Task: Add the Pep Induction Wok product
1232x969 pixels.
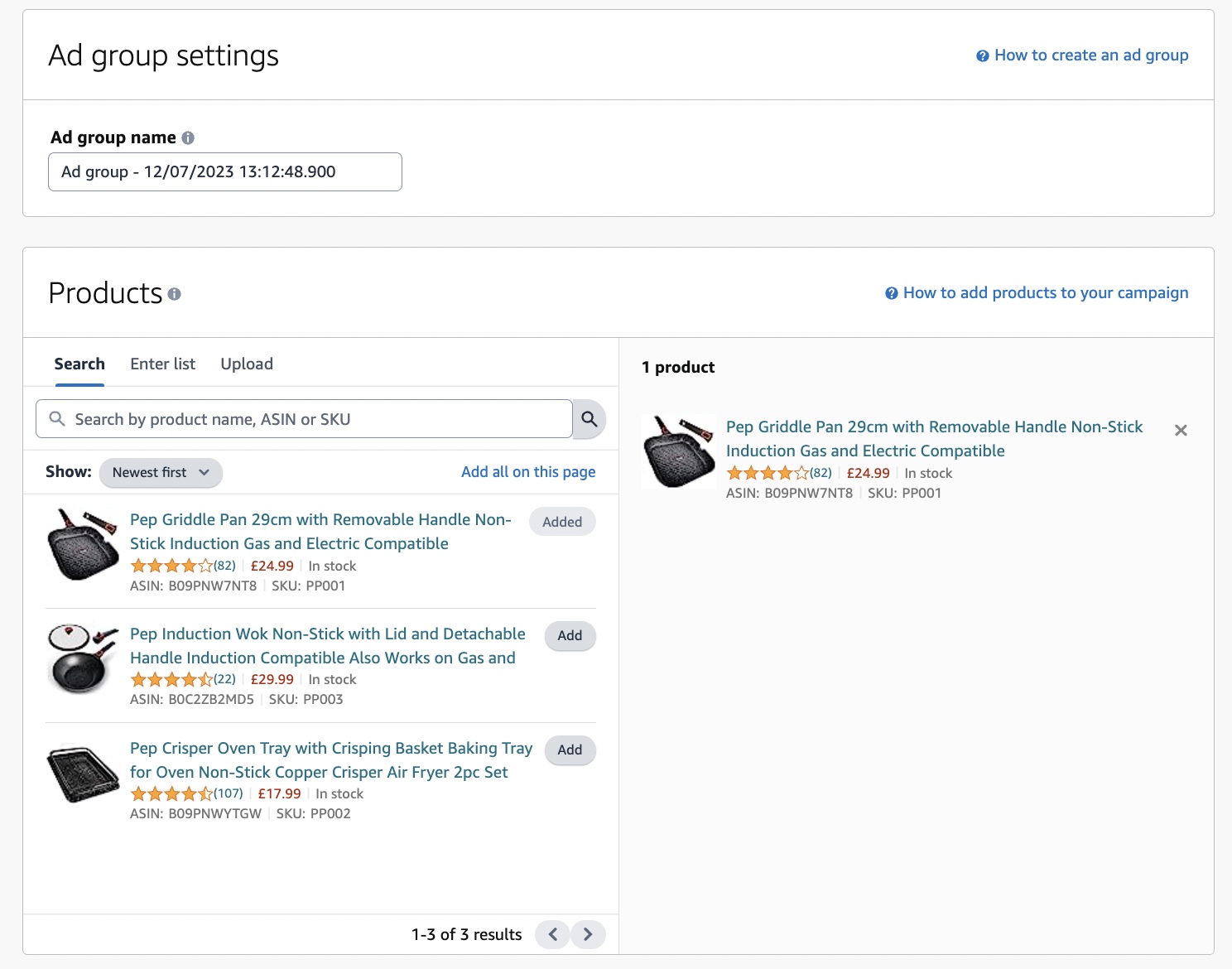Action: coord(570,635)
